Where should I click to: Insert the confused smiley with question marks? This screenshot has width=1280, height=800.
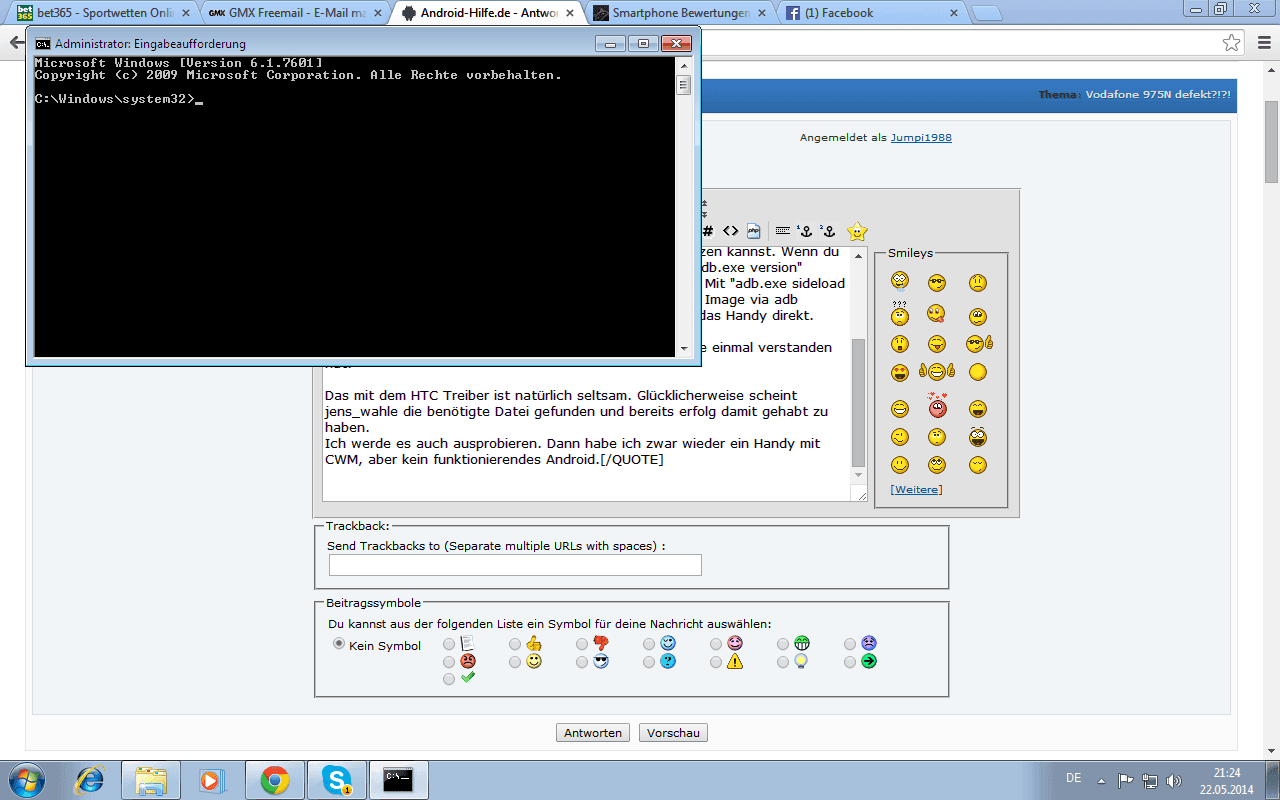click(x=900, y=314)
